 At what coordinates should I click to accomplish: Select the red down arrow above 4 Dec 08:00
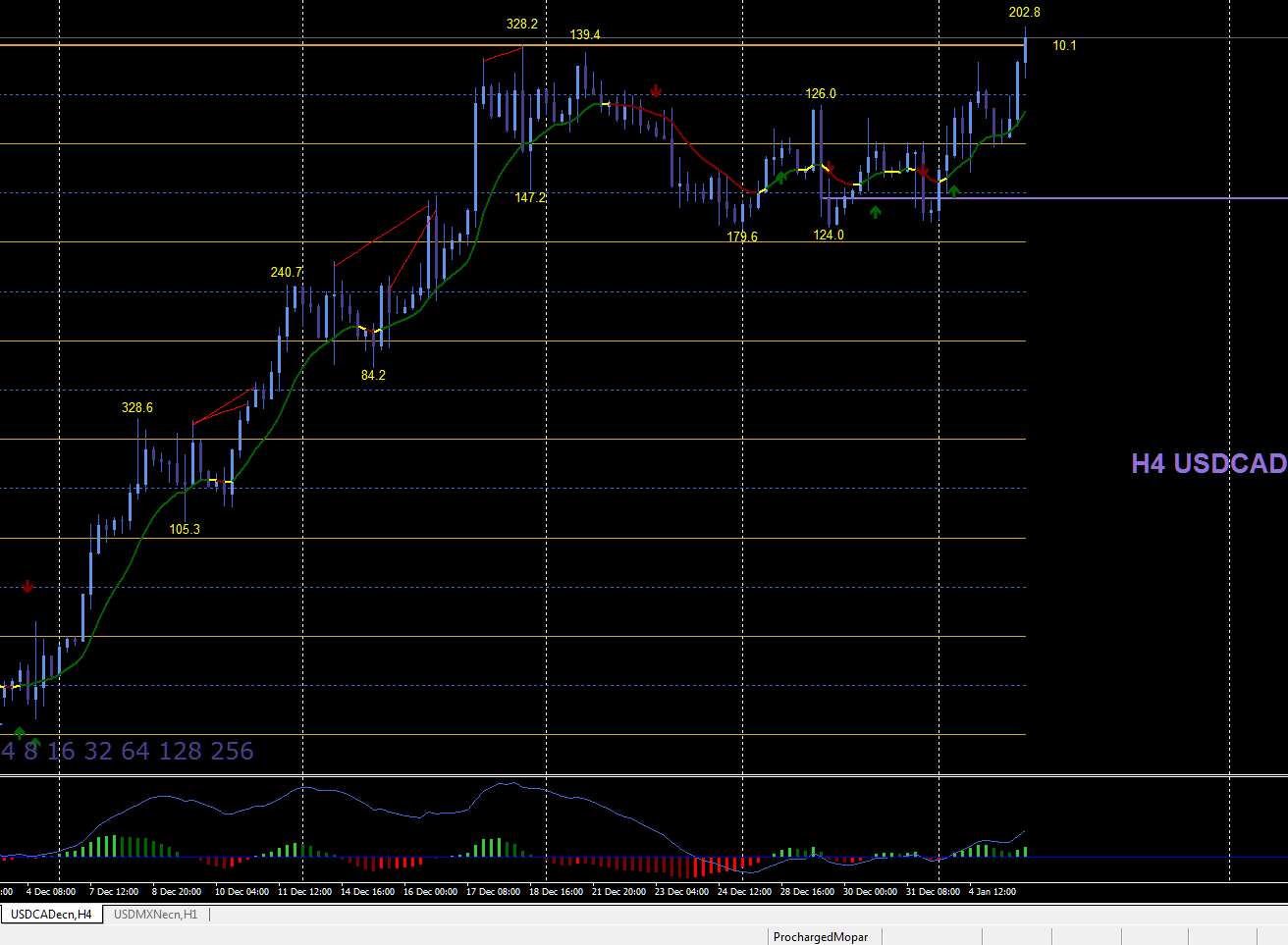[27, 587]
